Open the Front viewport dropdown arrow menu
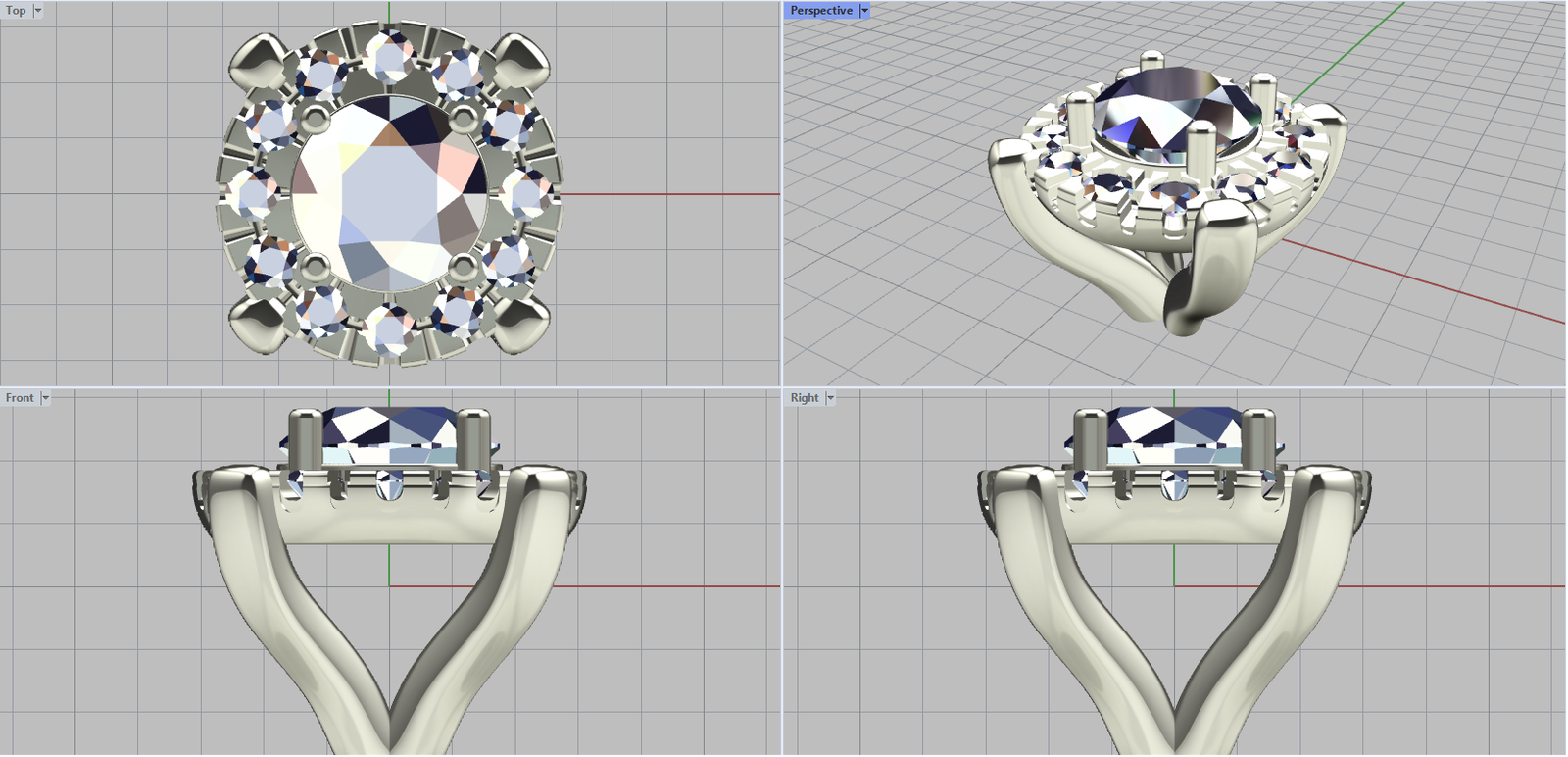Screen dimensions: 1568x757 point(45,398)
